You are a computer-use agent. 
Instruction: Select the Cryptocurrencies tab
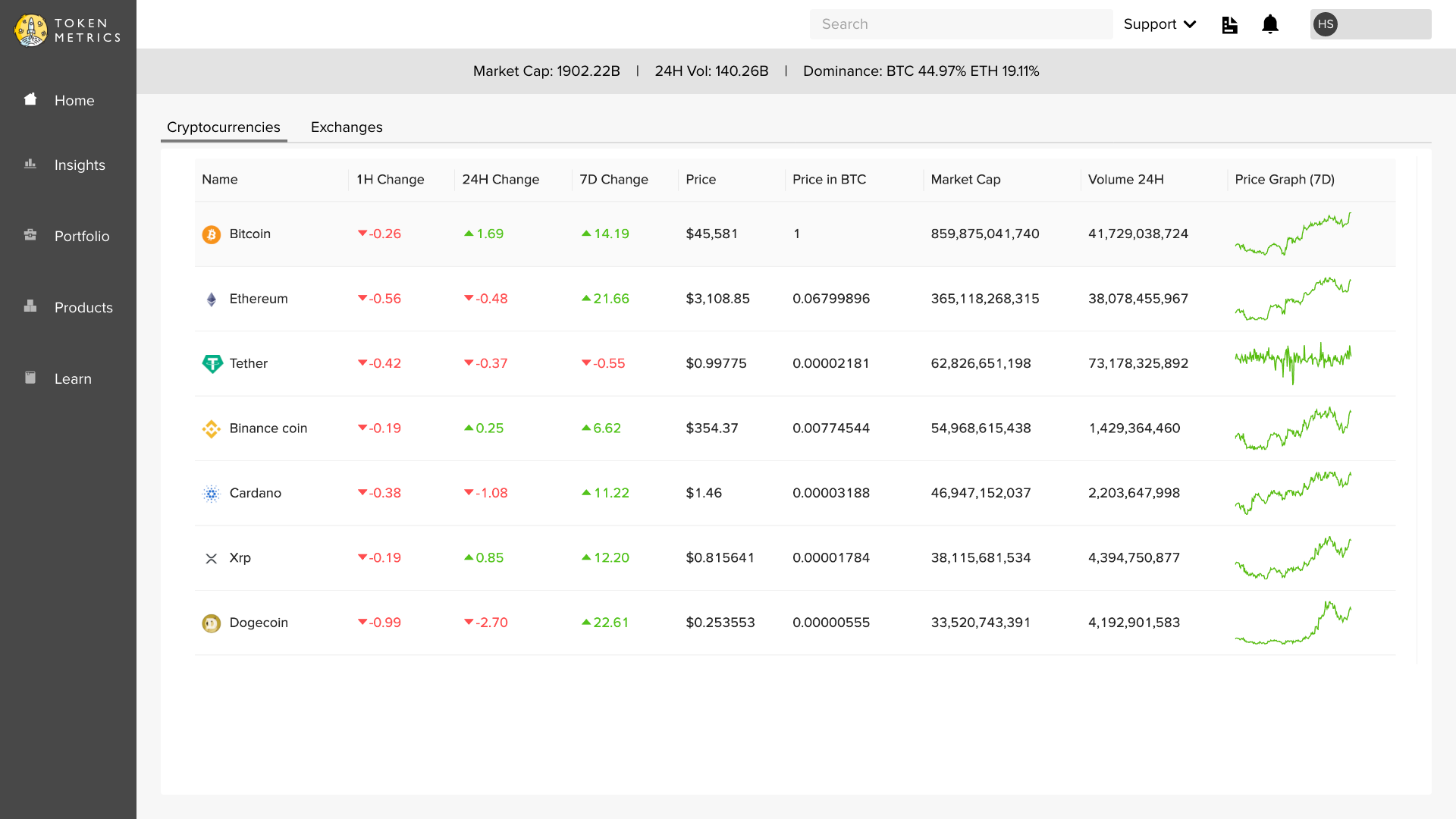223,127
